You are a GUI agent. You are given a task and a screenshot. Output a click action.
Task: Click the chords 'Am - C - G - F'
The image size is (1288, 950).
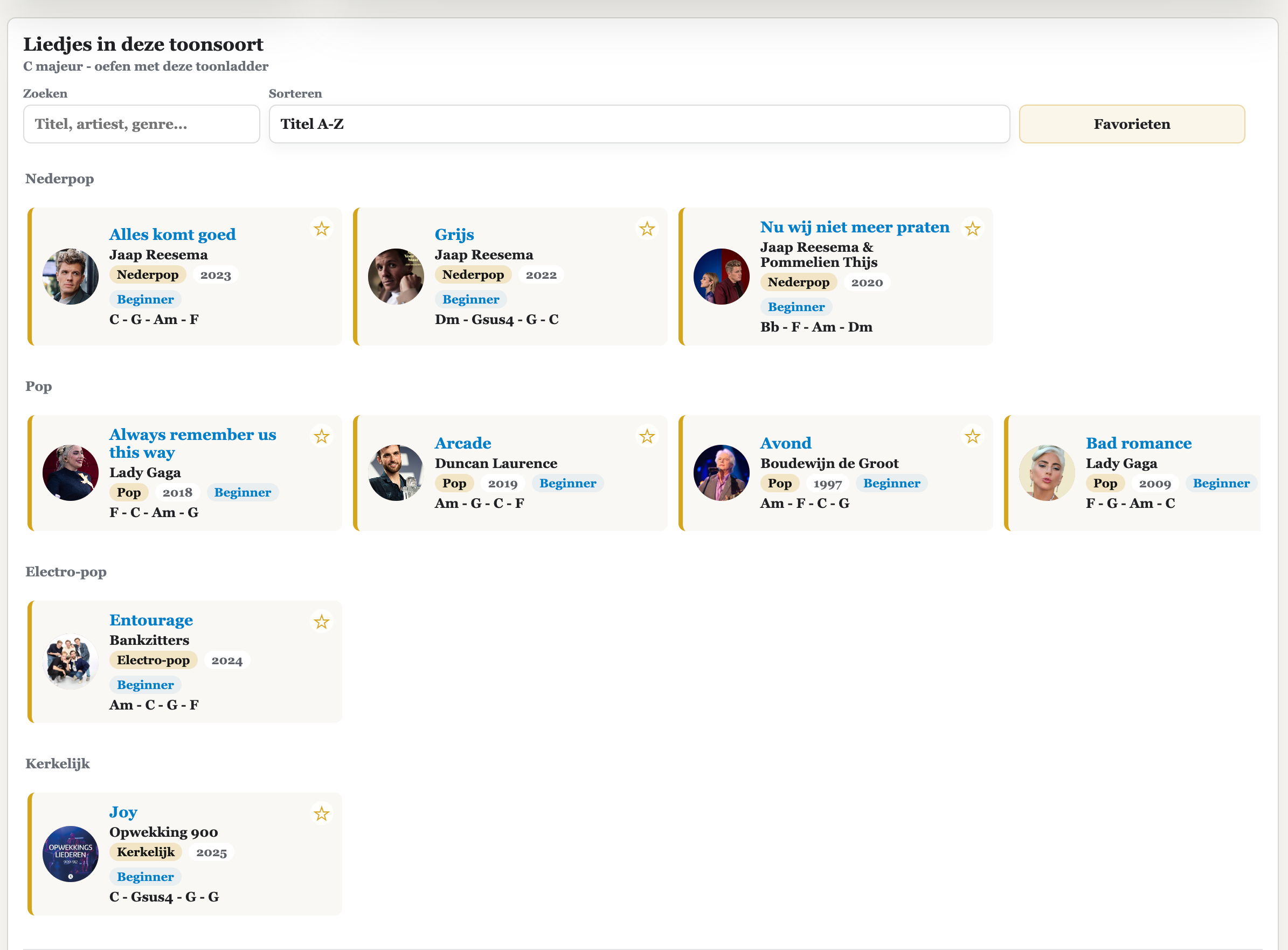pos(154,706)
